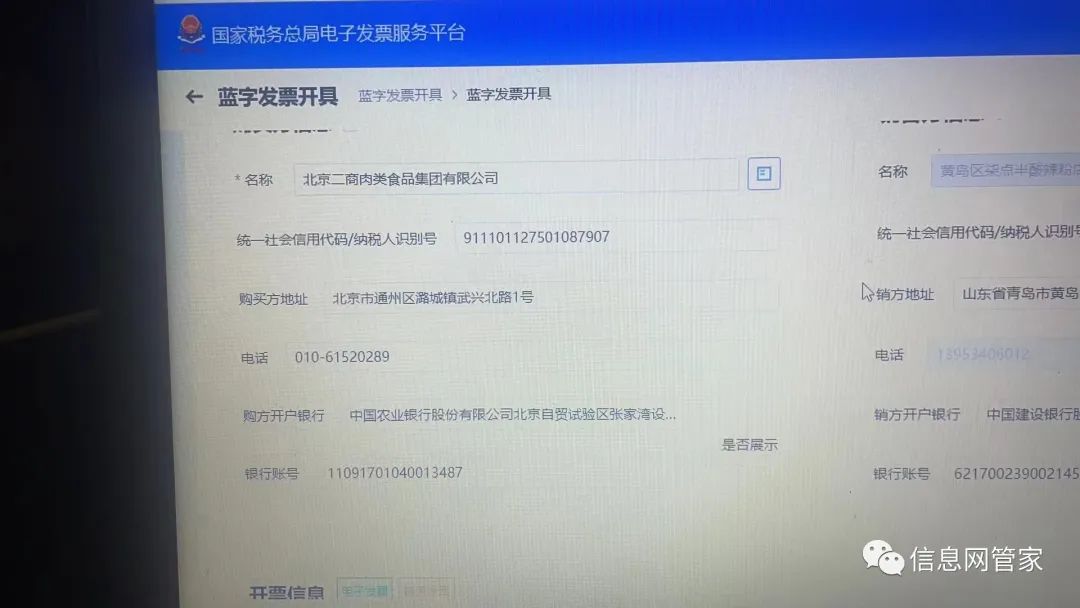The width and height of the screenshot is (1080, 608).
Task: Click the WeChat logo in the watermark
Action: point(883,558)
